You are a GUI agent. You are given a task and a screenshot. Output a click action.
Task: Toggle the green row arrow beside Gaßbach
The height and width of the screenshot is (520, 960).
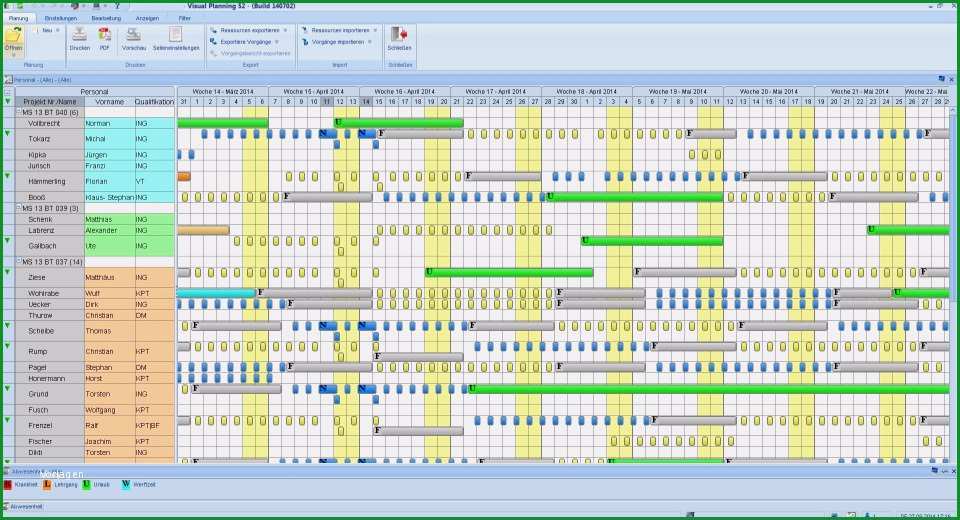(x=7, y=240)
